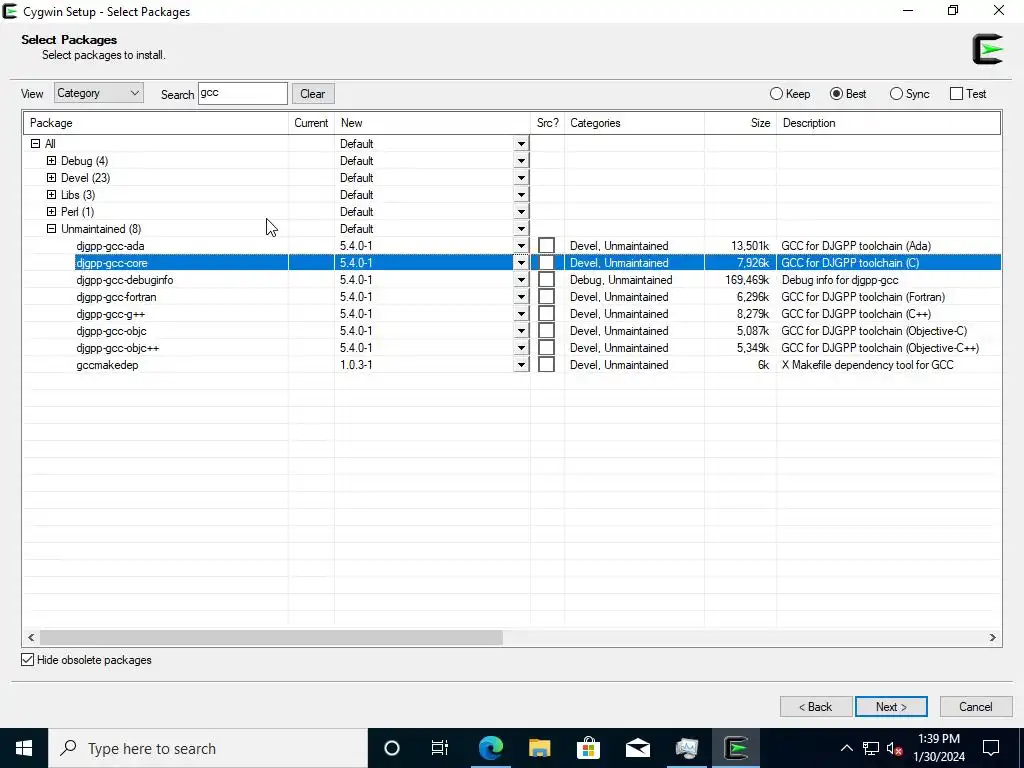Expand the Perl (1) category
This screenshot has width=1024, height=768.
(x=52, y=211)
